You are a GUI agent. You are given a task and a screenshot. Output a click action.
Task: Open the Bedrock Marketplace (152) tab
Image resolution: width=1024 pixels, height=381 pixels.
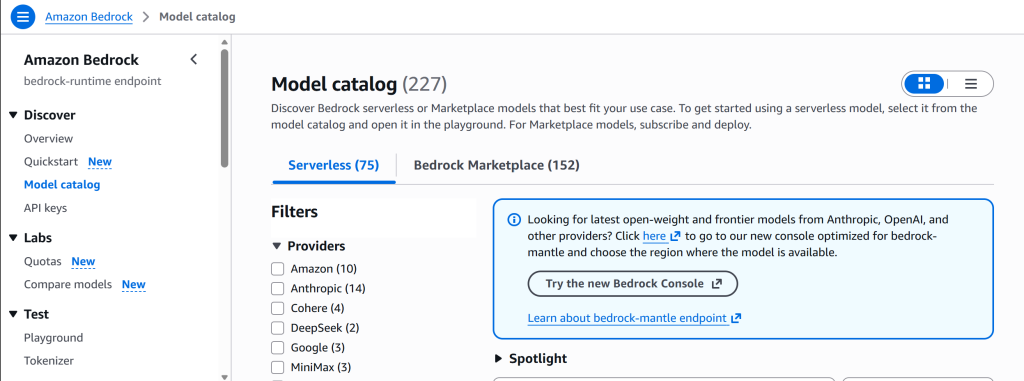click(496, 165)
